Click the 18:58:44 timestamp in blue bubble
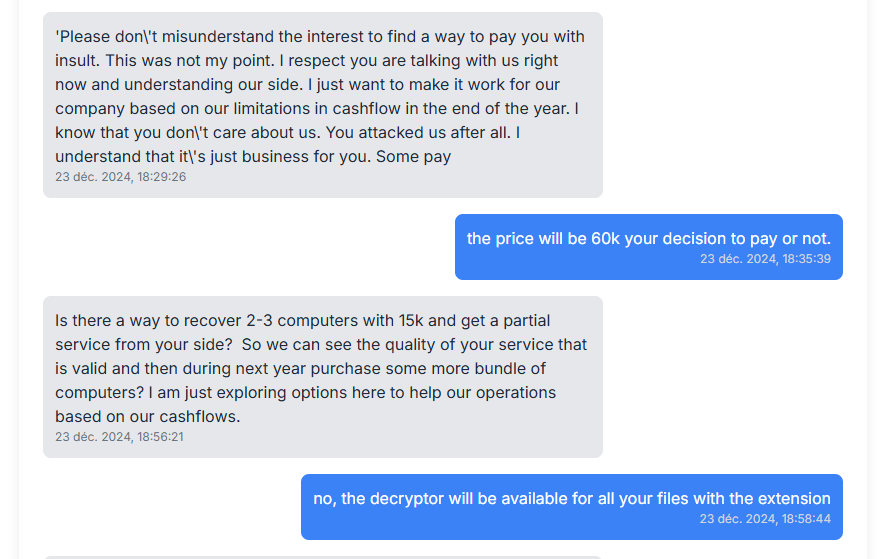Screen dimensions: 886x559 [x=765, y=519]
